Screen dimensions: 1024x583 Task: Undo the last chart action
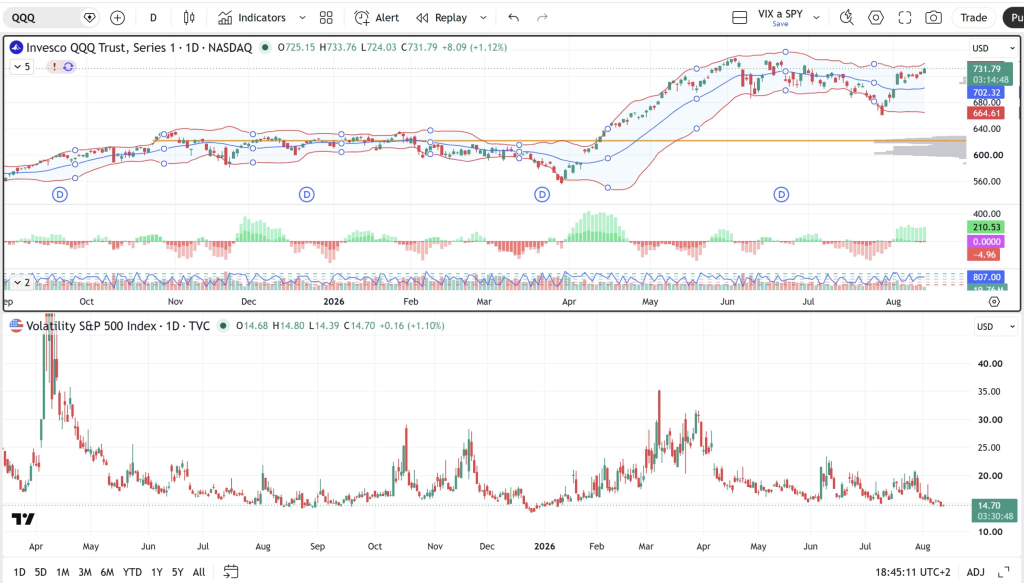[x=513, y=18]
